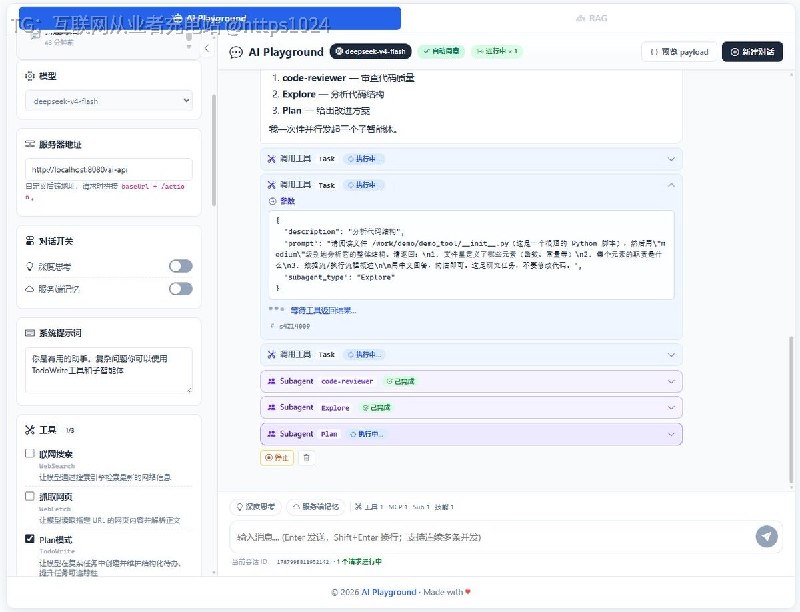This screenshot has height=612, width=800.
Task: Click the deepseek-v4-flash badge in the header
Action: click(x=370, y=51)
